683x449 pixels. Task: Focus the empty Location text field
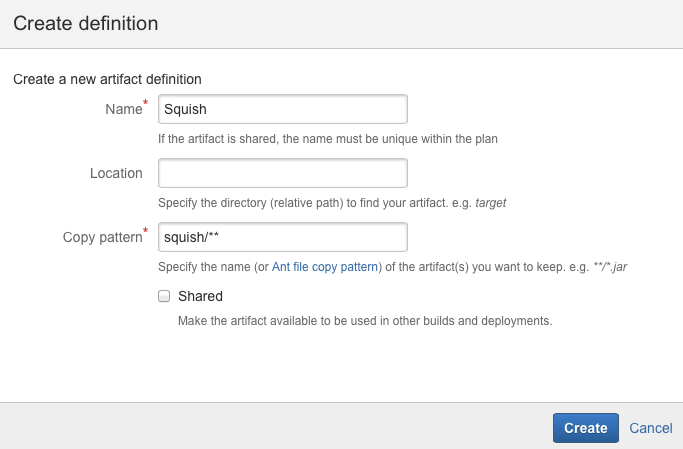tap(282, 173)
